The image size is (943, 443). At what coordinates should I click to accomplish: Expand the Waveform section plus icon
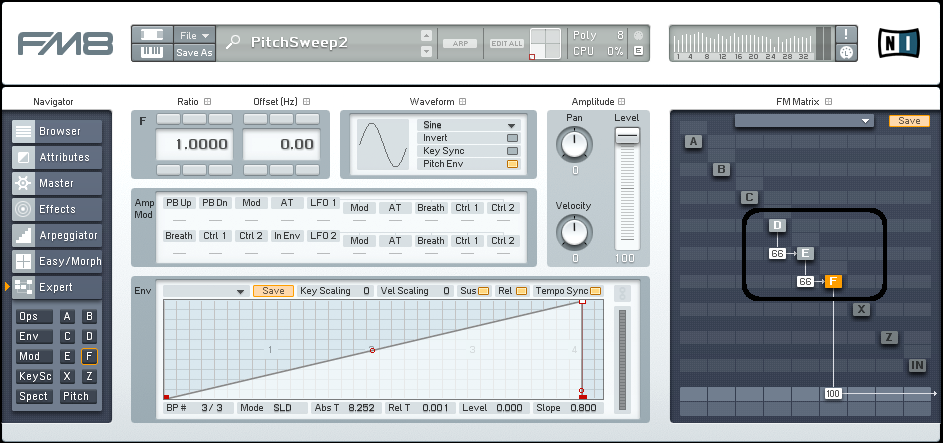click(x=463, y=102)
